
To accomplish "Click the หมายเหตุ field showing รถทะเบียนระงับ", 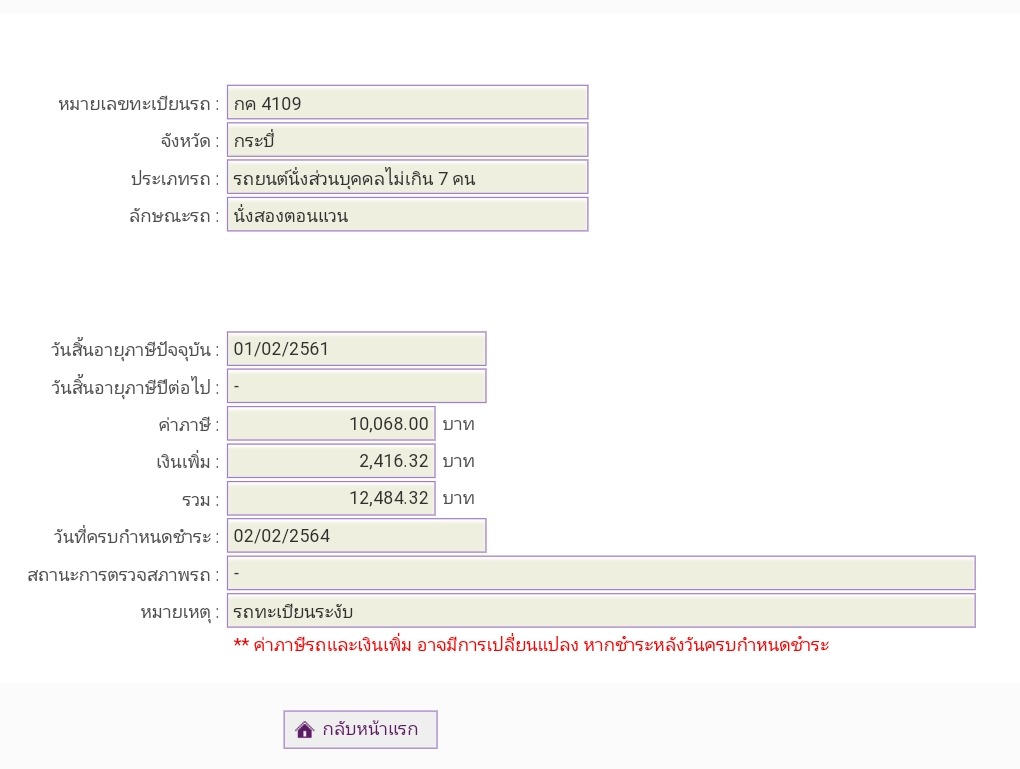I will (601, 611).
